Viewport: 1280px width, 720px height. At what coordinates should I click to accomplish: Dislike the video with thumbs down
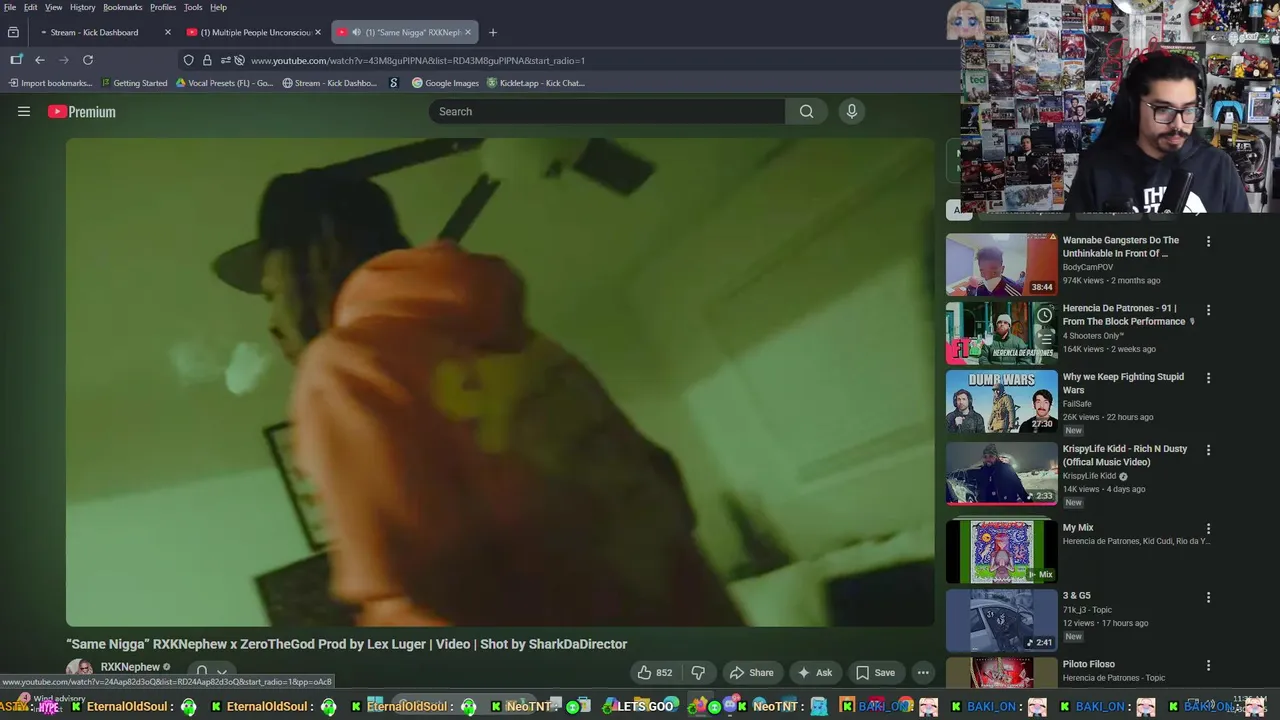click(x=699, y=672)
